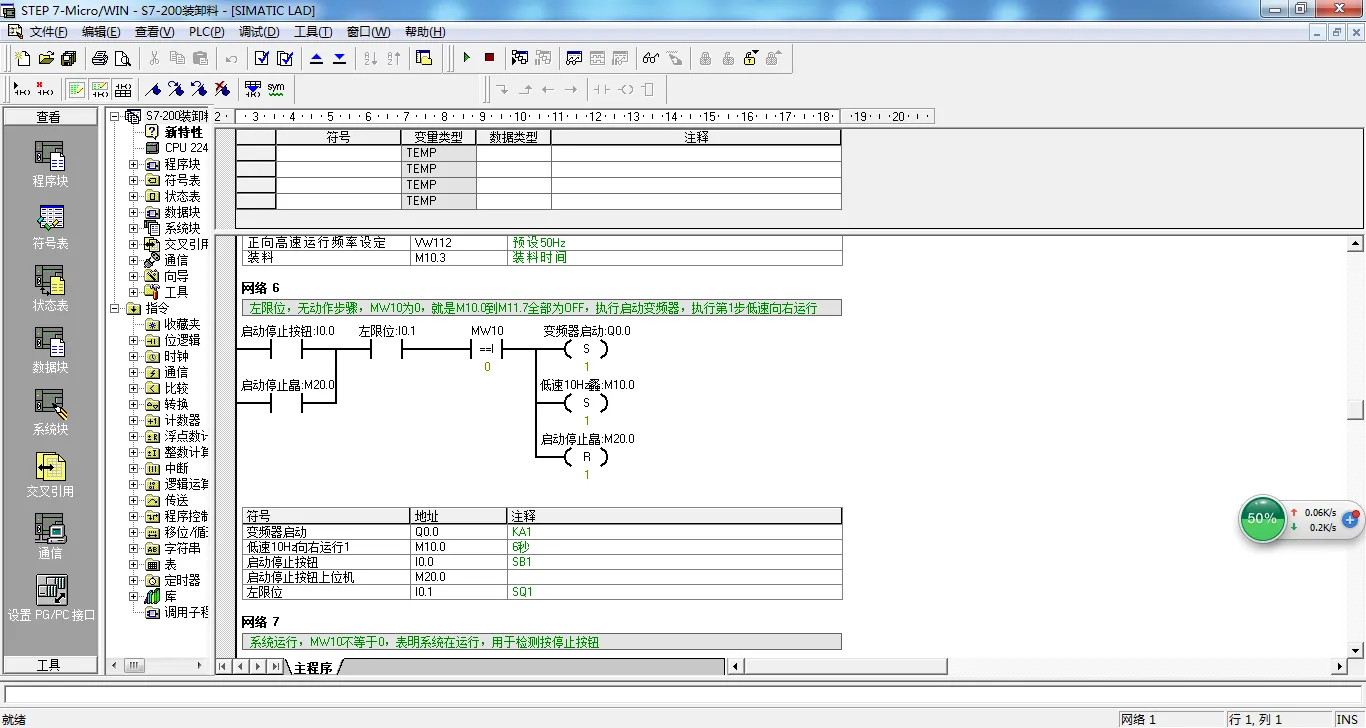The image size is (1366, 728).
Task: Insert a network with the toolbar icon
Action: pyautogui.click(x=21, y=89)
